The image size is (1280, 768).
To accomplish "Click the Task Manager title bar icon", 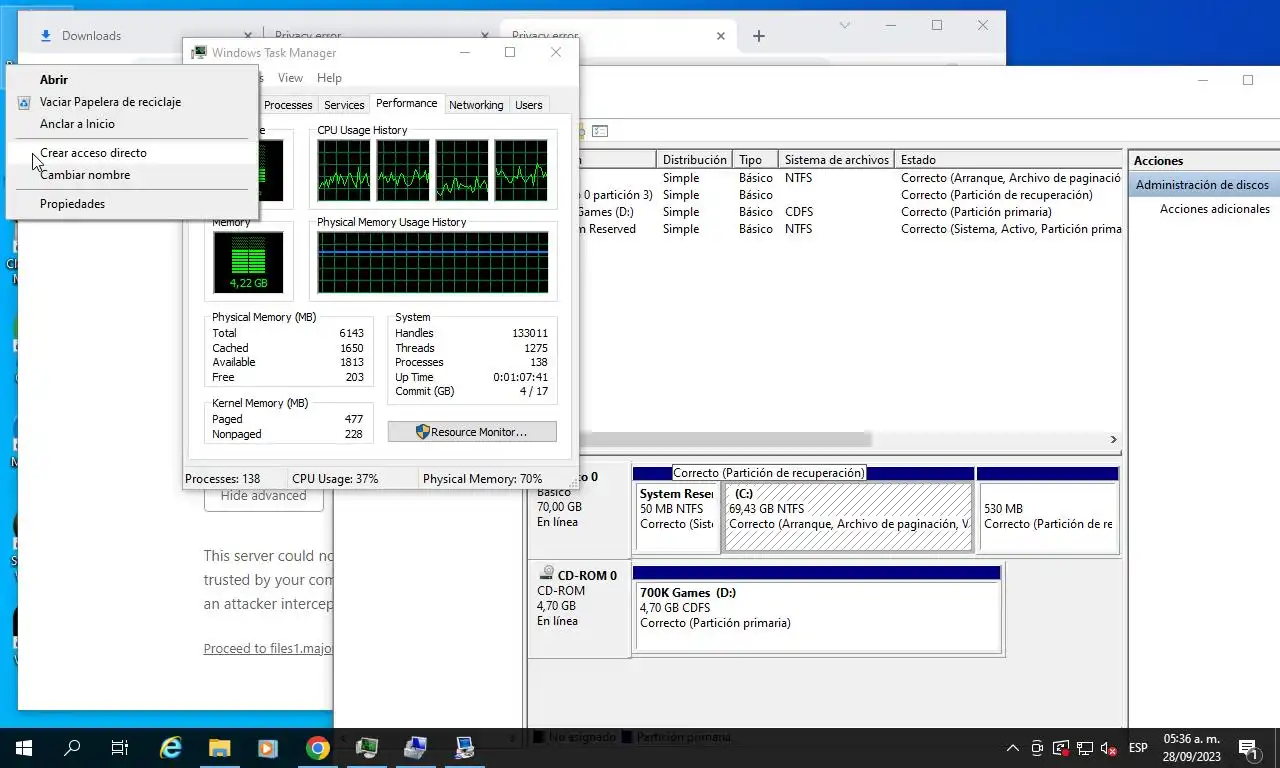I will point(199,53).
